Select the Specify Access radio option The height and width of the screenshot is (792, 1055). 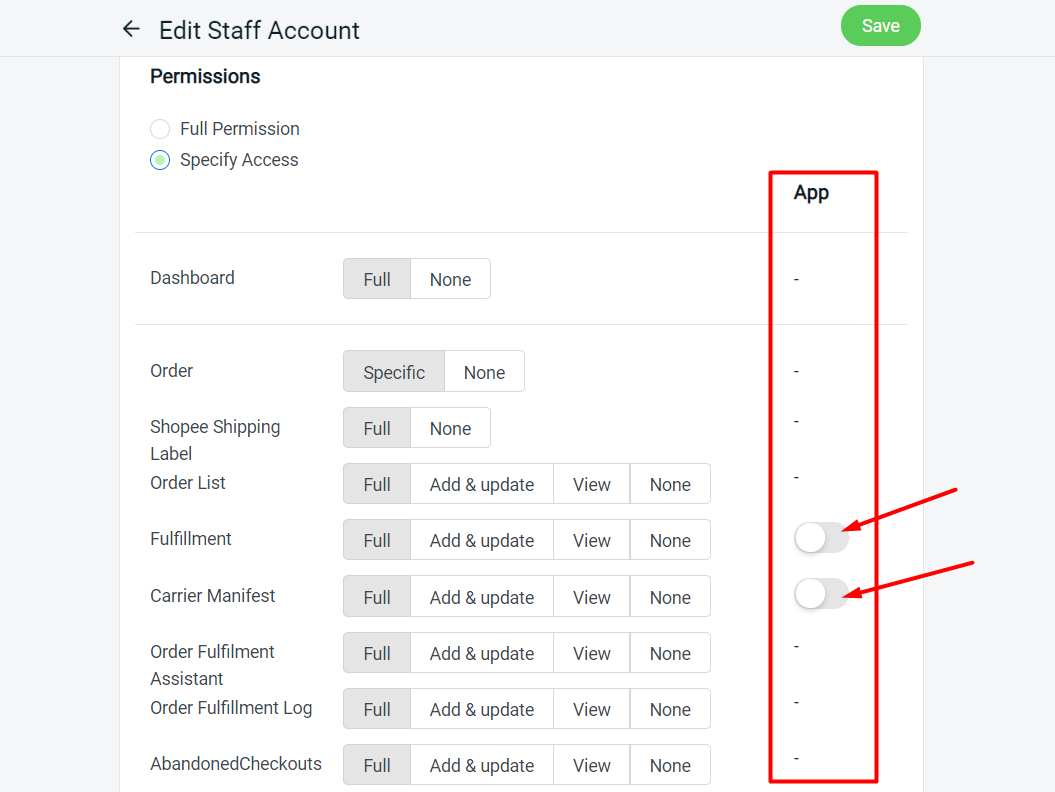pos(160,160)
